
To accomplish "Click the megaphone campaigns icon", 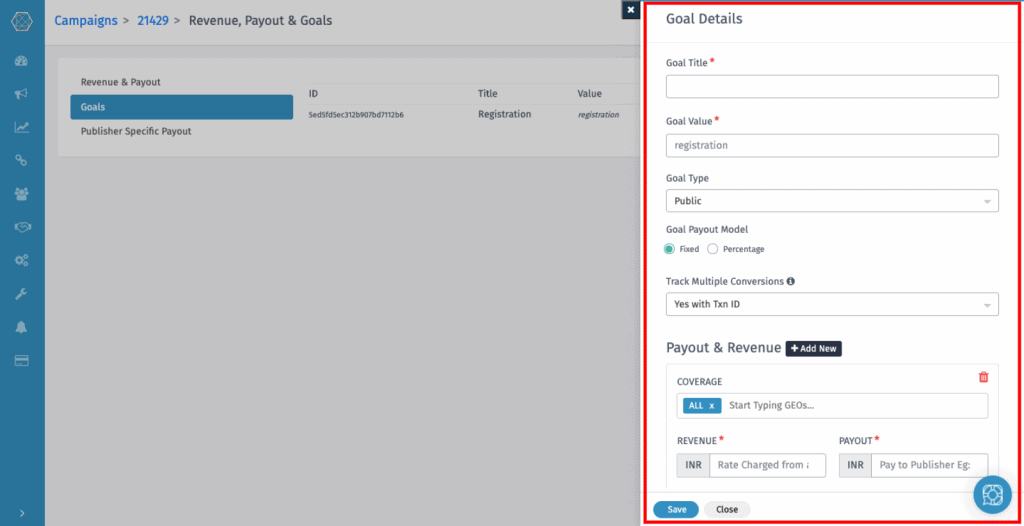I will point(21,94).
